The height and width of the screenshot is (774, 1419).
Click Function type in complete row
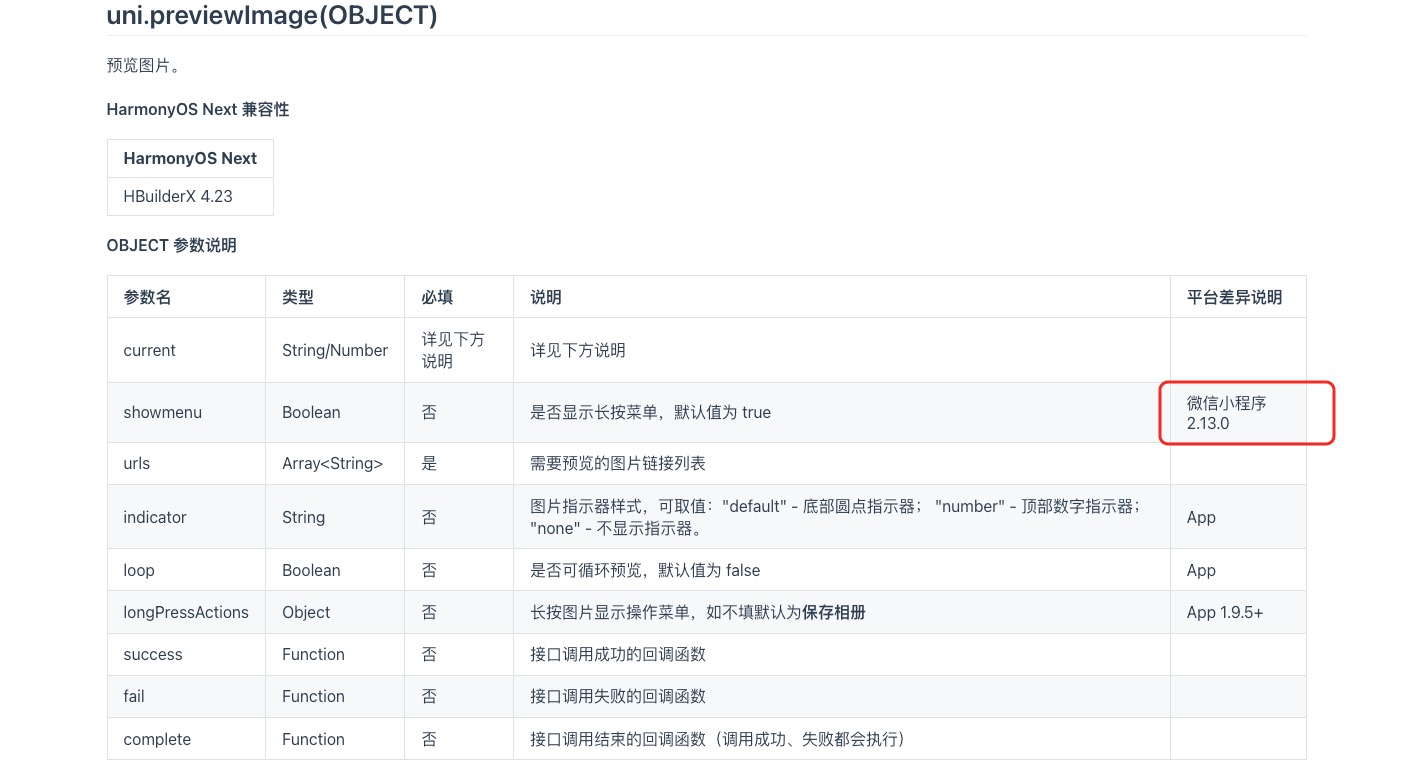[313, 739]
